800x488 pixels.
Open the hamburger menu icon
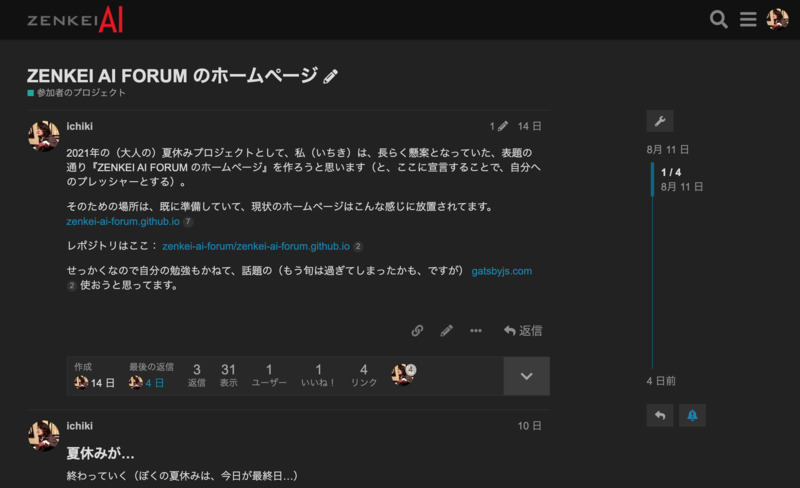(x=748, y=19)
